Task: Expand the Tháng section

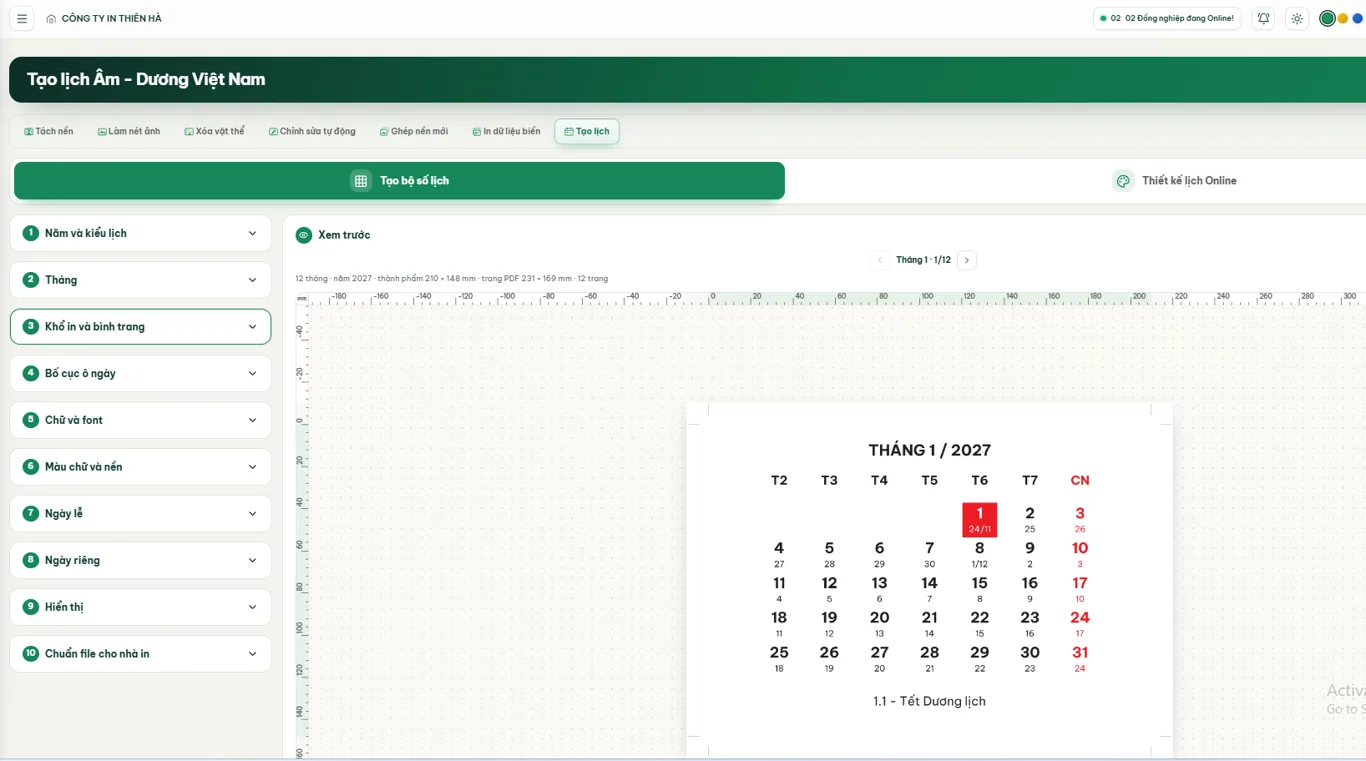Action: tap(141, 280)
